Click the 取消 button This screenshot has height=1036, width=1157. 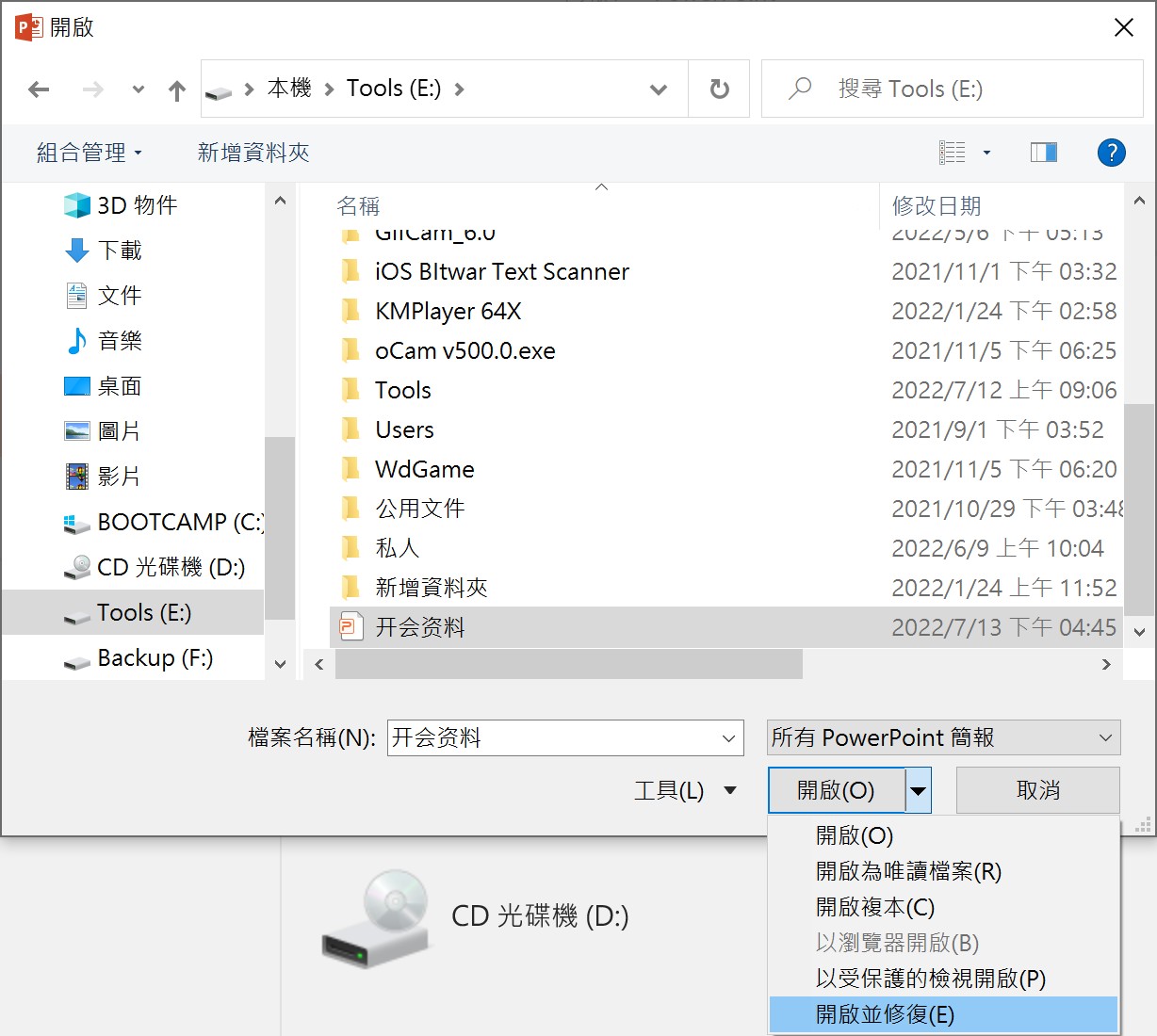[x=1037, y=790]
